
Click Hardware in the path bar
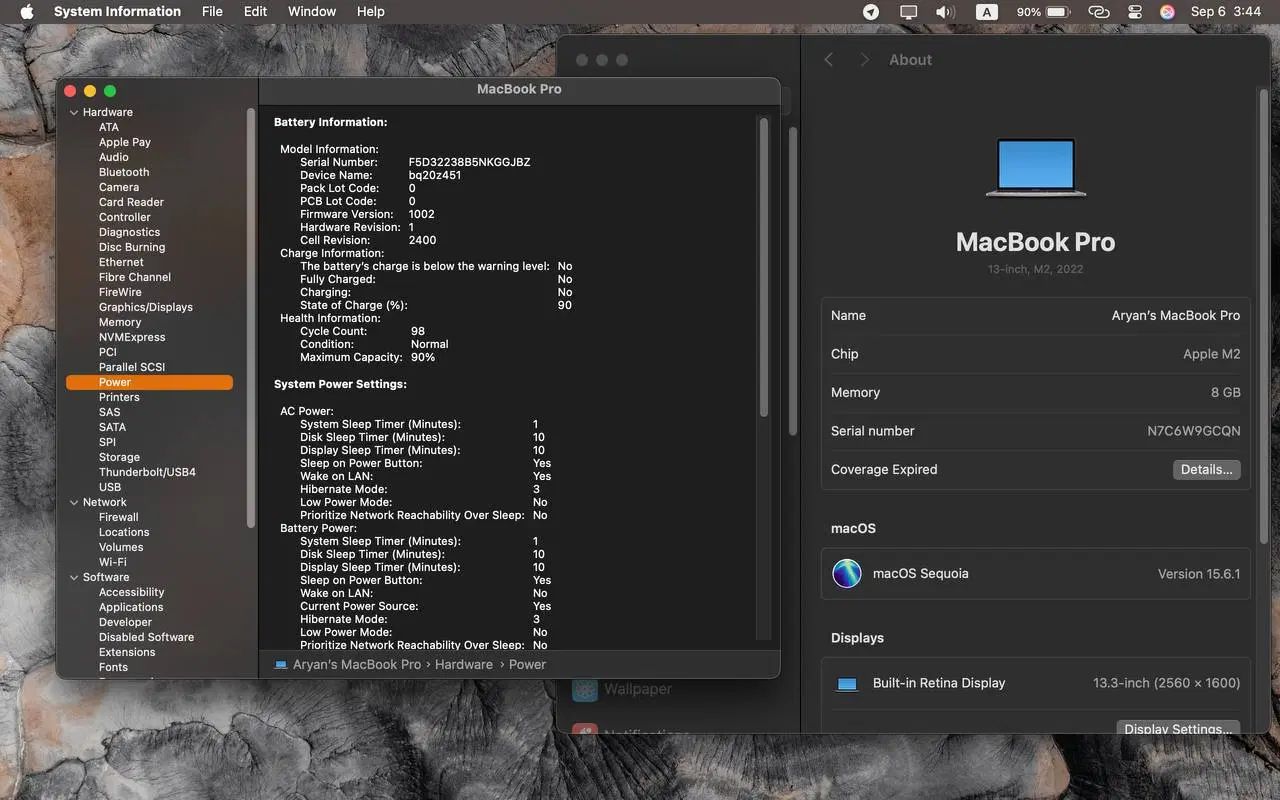click(464, 665)
